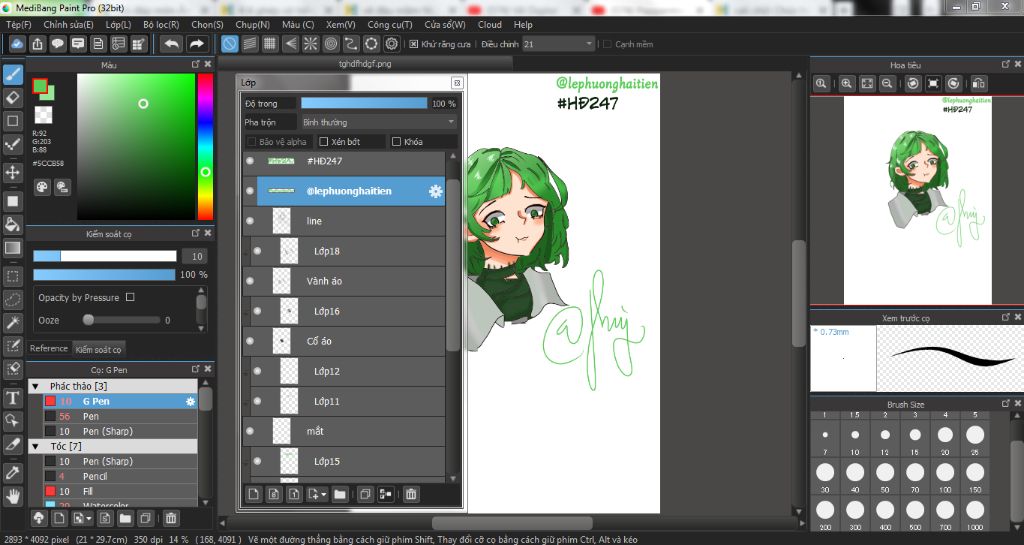Viewport: 1024px width, 545px height.
Task: Click the Undo arrow in toolbar
Action: coord(172,44)
